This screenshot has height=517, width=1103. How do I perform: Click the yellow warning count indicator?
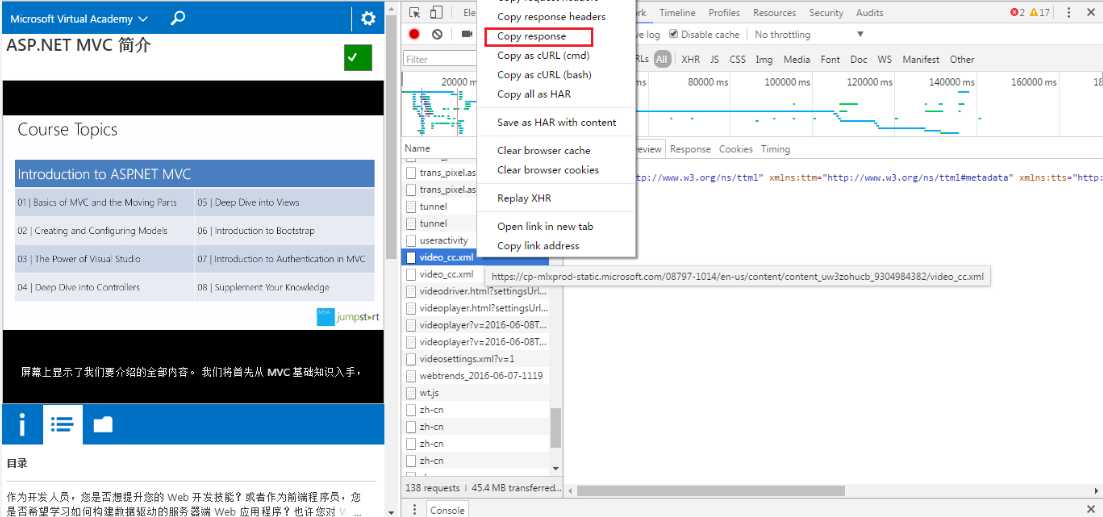1039,13
